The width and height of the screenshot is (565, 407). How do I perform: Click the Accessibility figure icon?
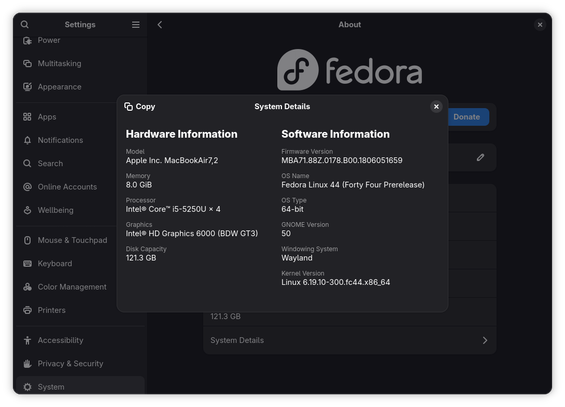point(27,340)
